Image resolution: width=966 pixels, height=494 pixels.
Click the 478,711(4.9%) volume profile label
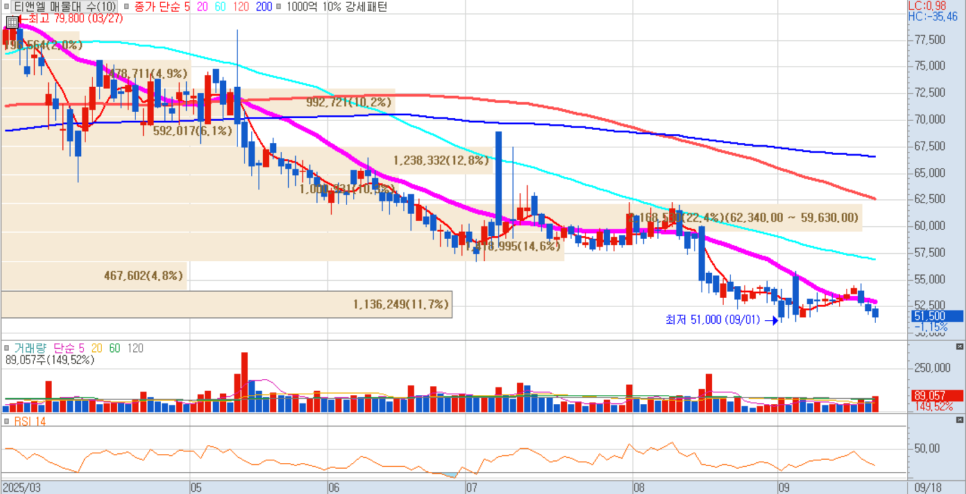pyautogui.click(x=148, y=73)
